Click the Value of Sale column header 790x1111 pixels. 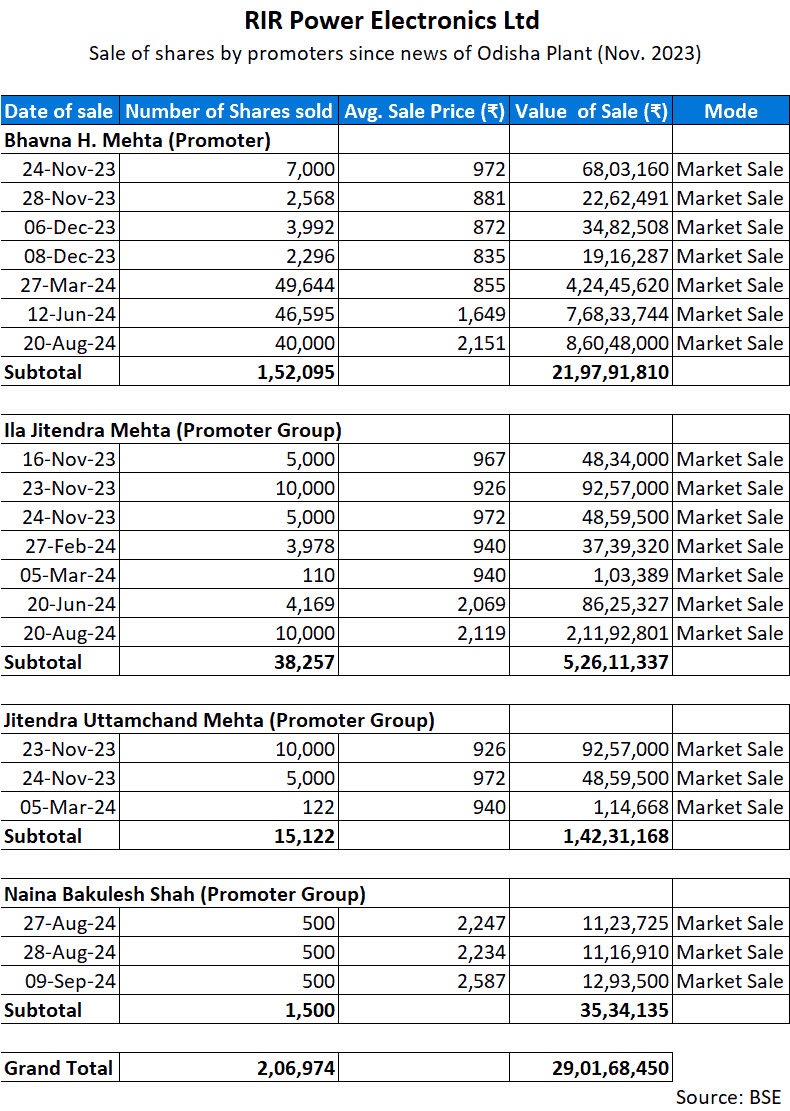[591, 111]
